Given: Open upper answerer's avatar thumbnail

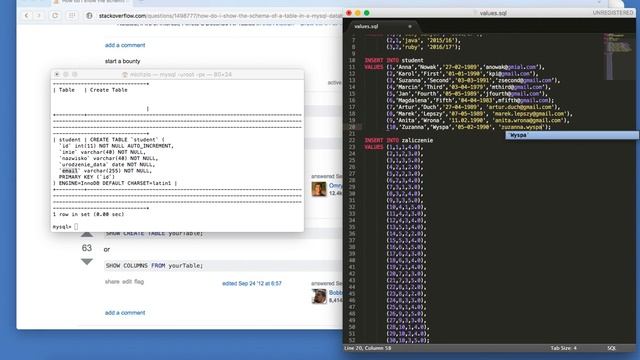Looking at the screenshot, I should (x=319, y=189).
